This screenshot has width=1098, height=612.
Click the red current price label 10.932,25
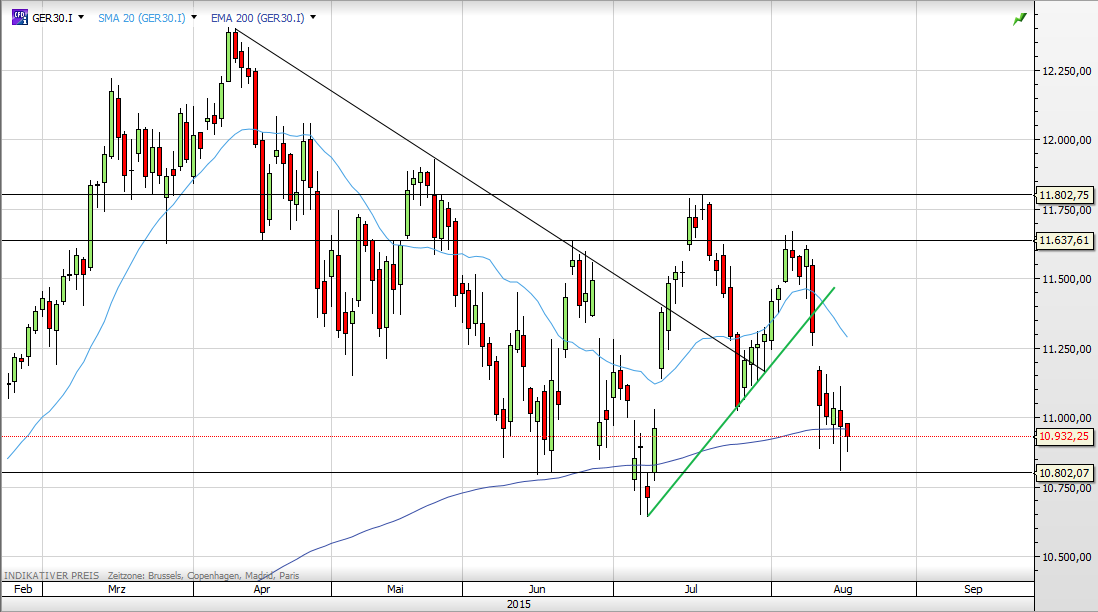[x=1065, y=437]
